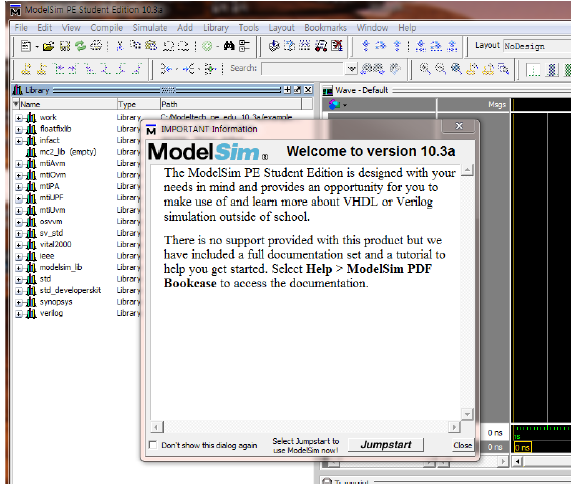Click the Copy toolbar icon

click(x=136, y=46)
